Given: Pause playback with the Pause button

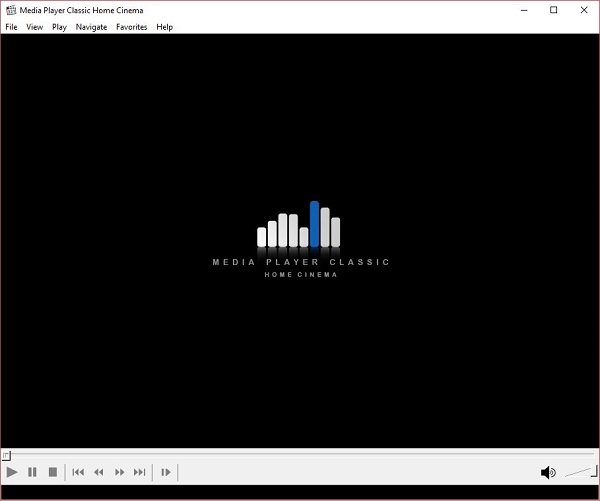Looking at the screenshot, I should pos(32,472).
